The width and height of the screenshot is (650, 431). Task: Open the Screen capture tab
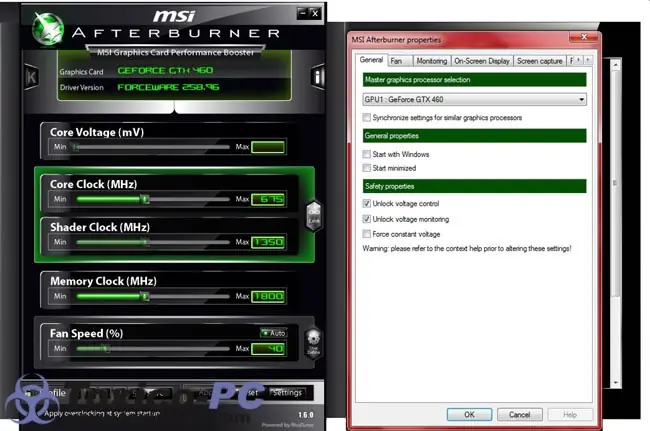(x=540, y=61)
